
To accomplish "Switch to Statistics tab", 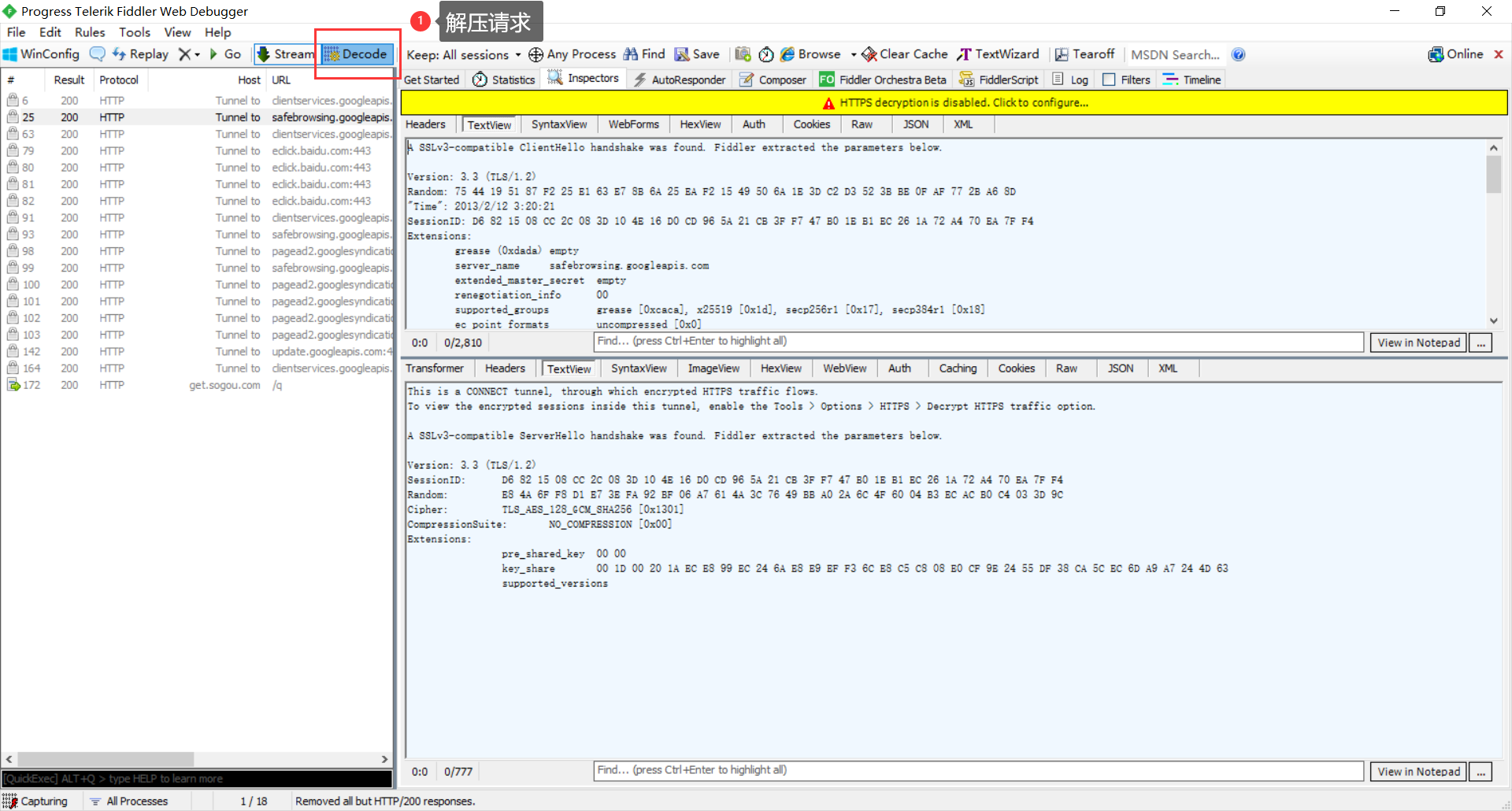I will pyautogui.click(x=504, y=80).
